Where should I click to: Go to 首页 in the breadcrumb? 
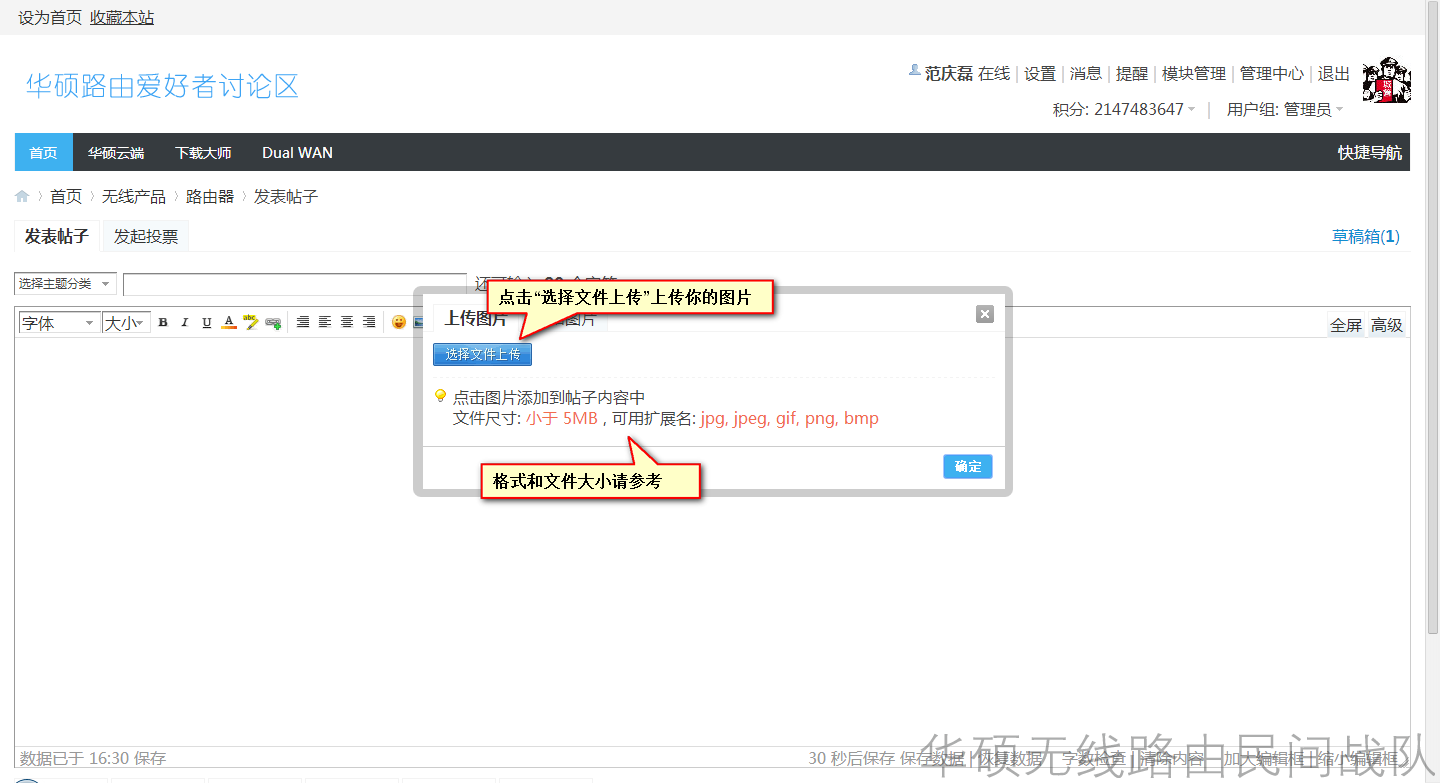(66, 197)
